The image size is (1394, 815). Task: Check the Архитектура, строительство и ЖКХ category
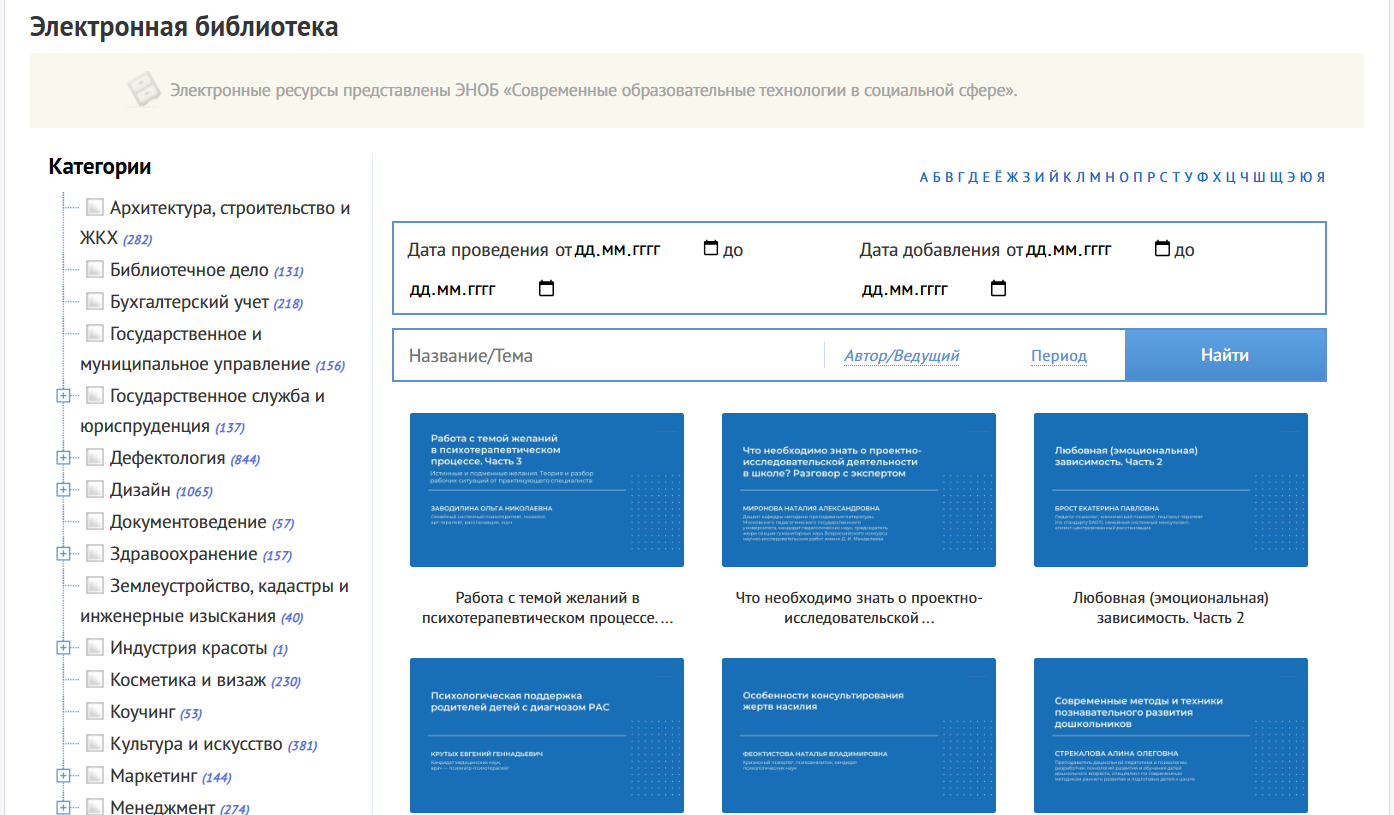pos(95,207)
